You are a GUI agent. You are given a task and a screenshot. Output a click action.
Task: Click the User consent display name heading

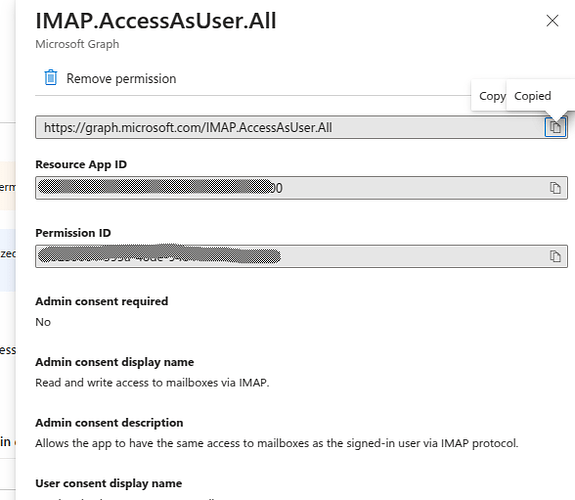tap(109, 483)
